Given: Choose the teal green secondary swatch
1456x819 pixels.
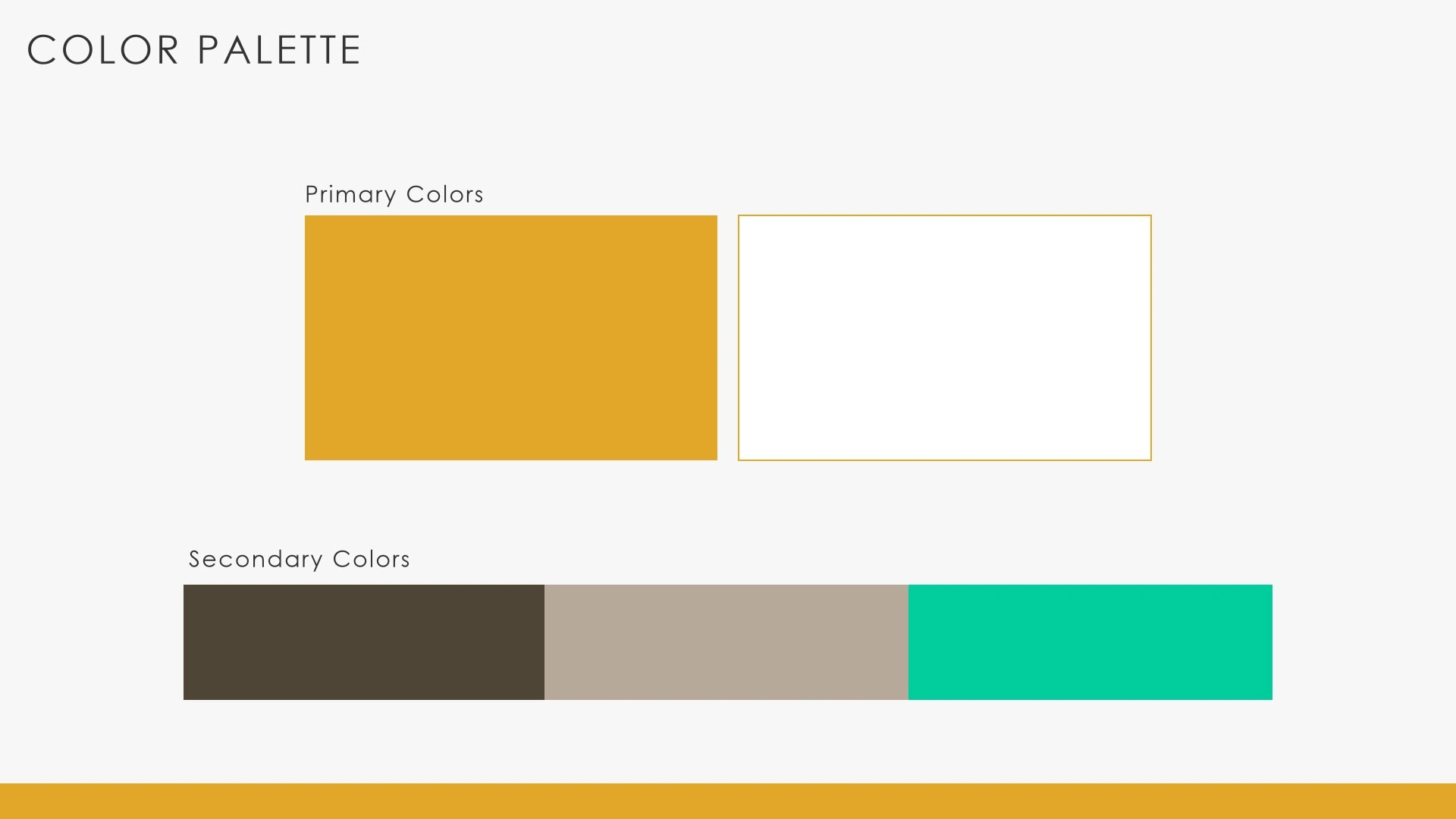Looking at the screenshot, I should pos(1090,642).
